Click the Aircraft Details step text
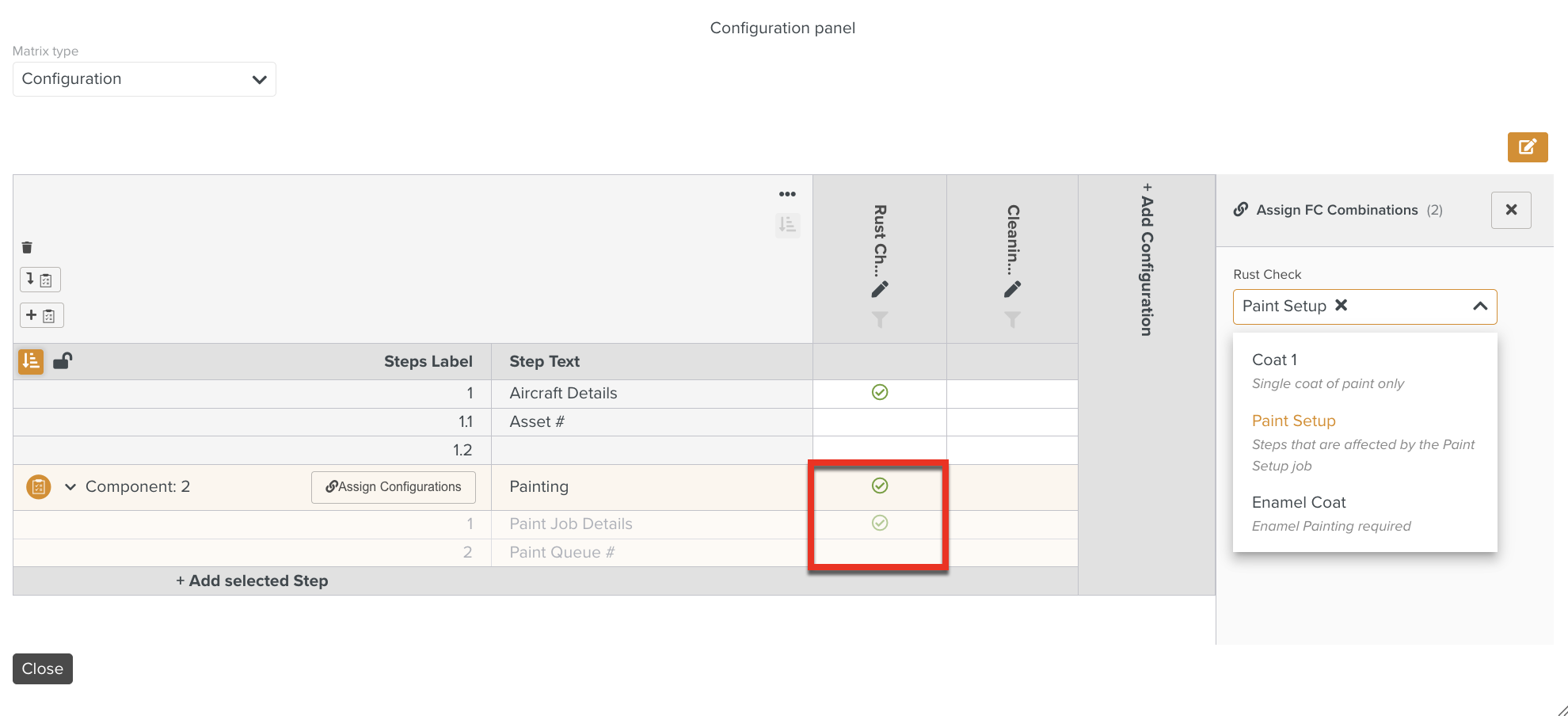This screenshot has height=716, width=1568. pos(563,393)
